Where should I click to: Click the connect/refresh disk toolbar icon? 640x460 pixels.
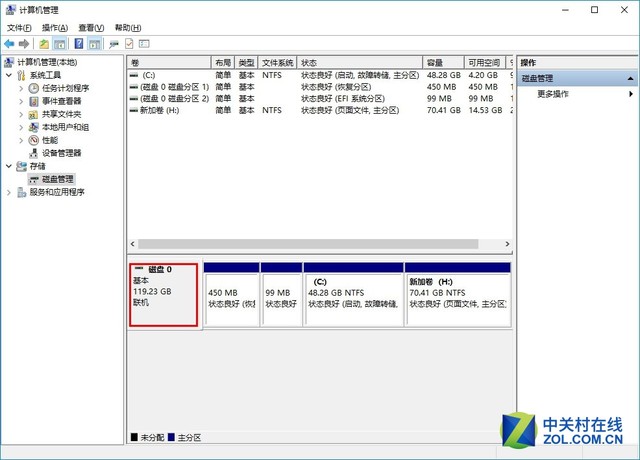pos(114,44)
